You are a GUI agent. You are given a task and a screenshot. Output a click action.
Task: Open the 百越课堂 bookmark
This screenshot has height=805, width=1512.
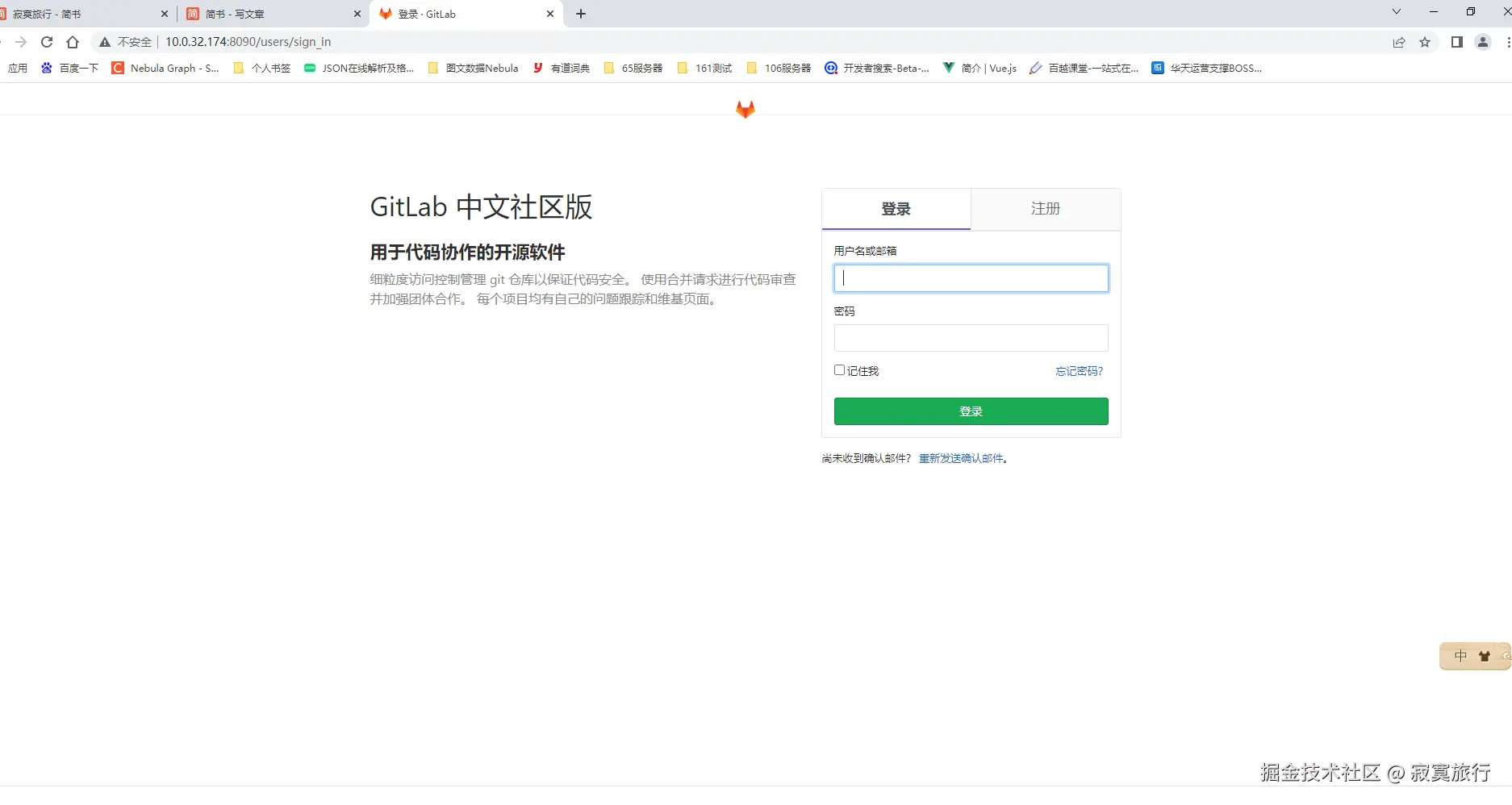tap(1084, 69)
